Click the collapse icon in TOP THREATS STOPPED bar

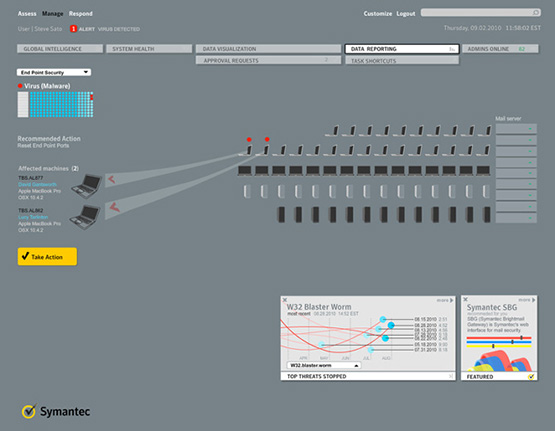click(451, 376)
